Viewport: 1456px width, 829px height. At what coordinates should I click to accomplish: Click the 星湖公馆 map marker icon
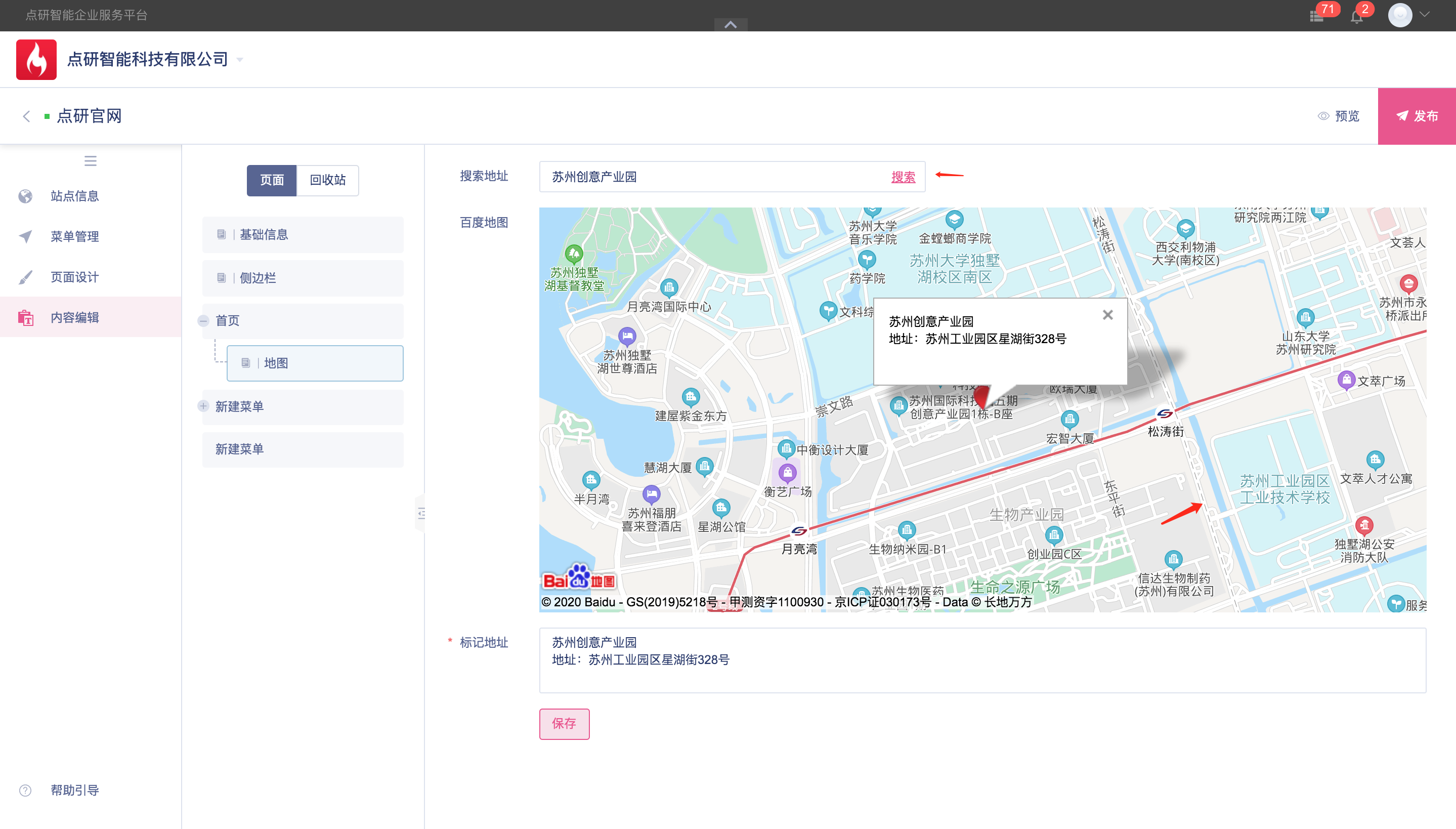(721, 508)
